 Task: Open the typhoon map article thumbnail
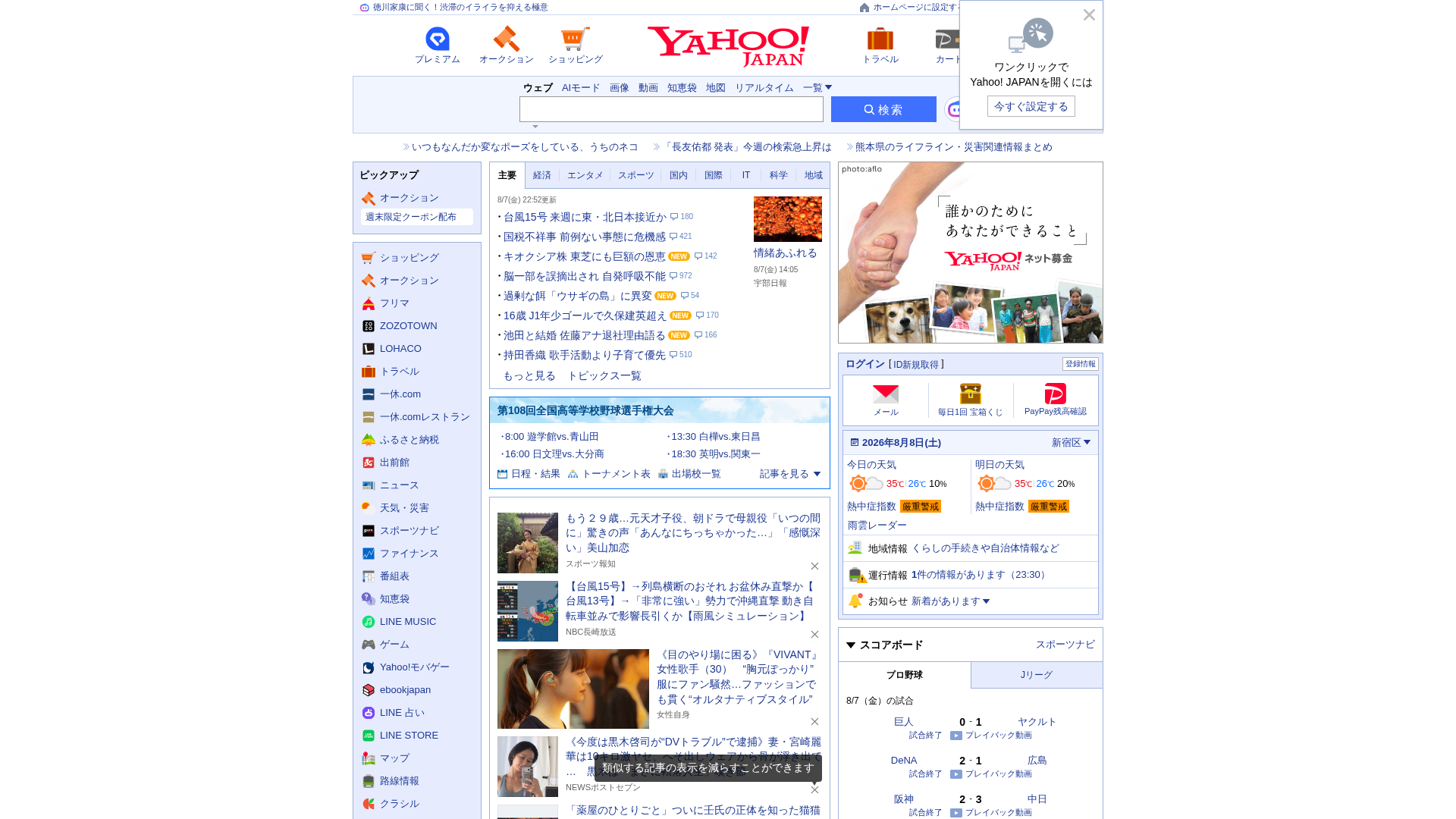click(528, 611)
